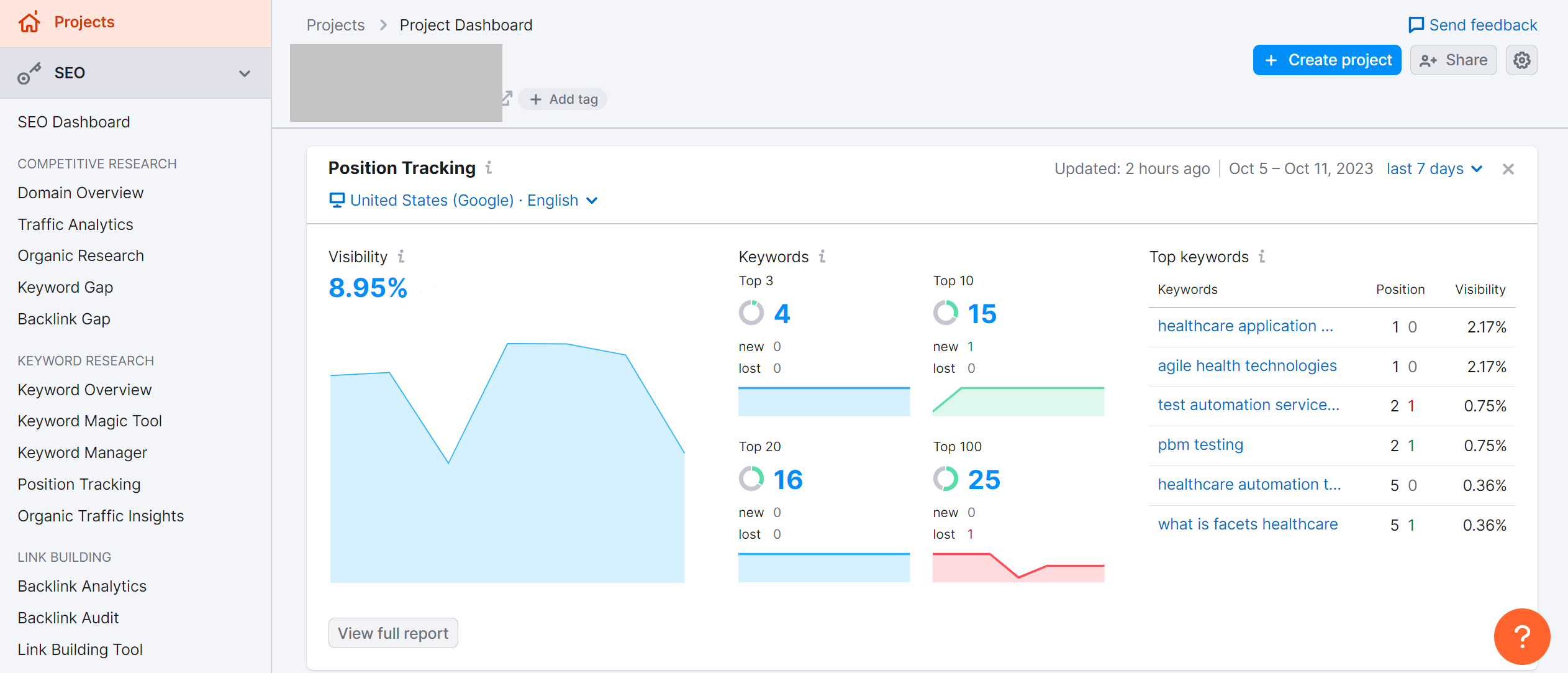Viewport: 1568px width, 673px height.
Task: Go to Backlink Analytics menu item
Action: tap(82, 586)
